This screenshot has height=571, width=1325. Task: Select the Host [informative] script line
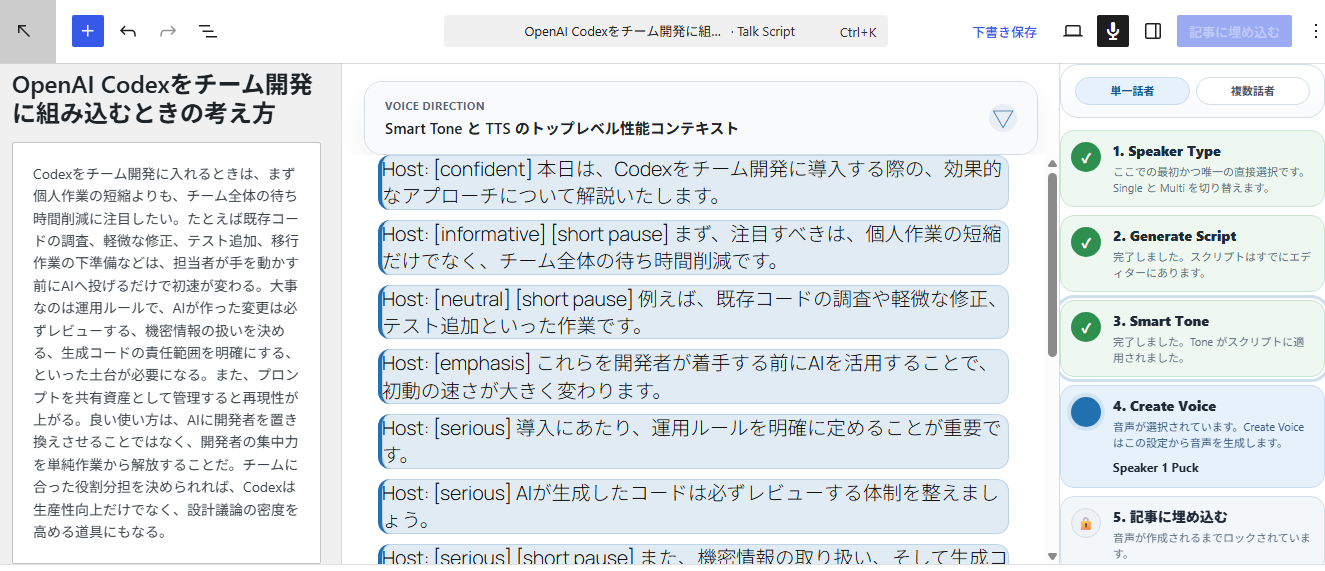click(694, 247)
